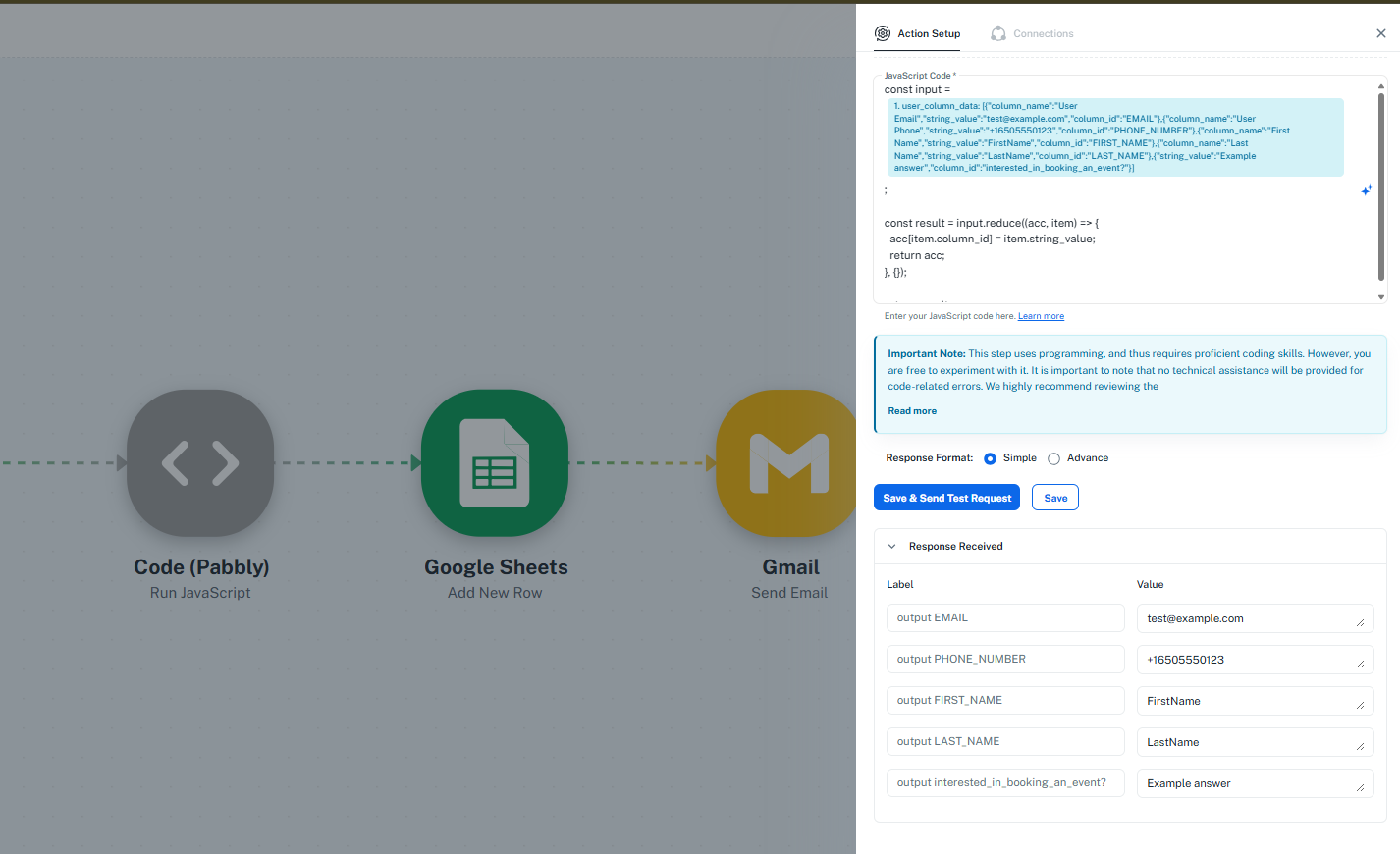Expand the note with Read more
1400x854 pixels.
912,411
